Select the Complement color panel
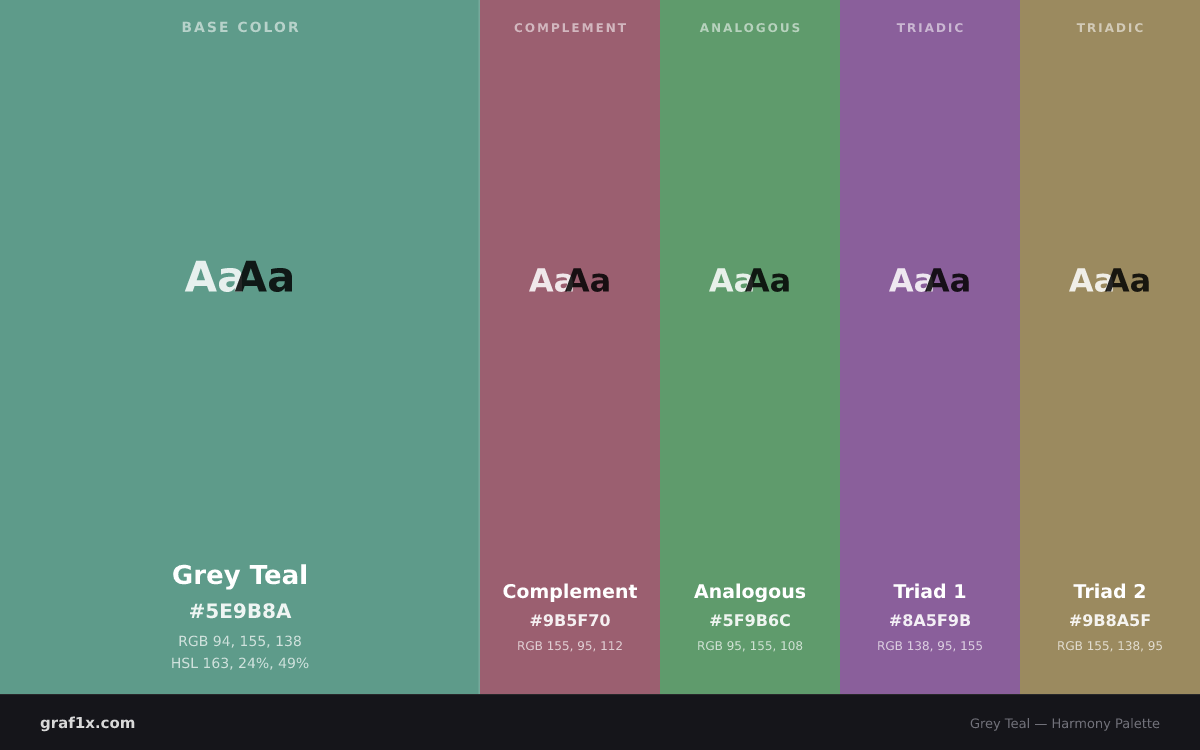Image resolution: width=1200 pixels, height=750 pixels. (x=570, y=347)
